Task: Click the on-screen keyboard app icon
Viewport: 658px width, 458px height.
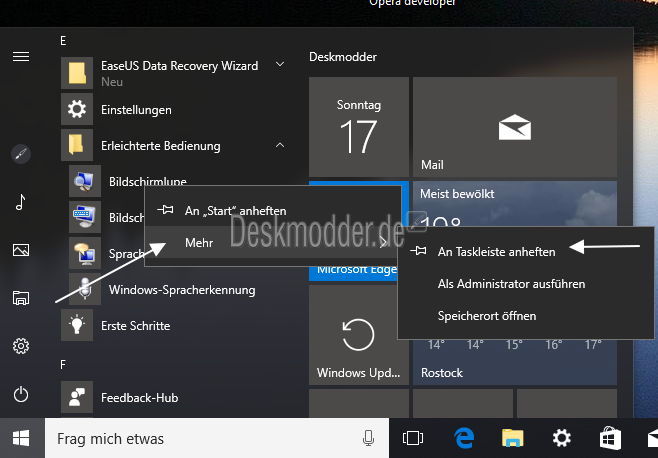Action: [x=85, y=217]
